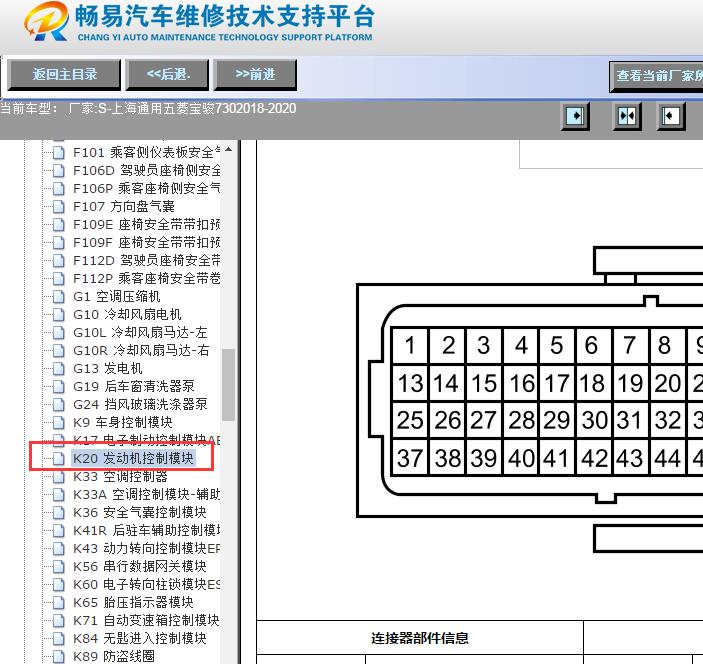This screenshot has height=664, width=703.
Task: Click the center split panel icon
Action: pos(626,116)
